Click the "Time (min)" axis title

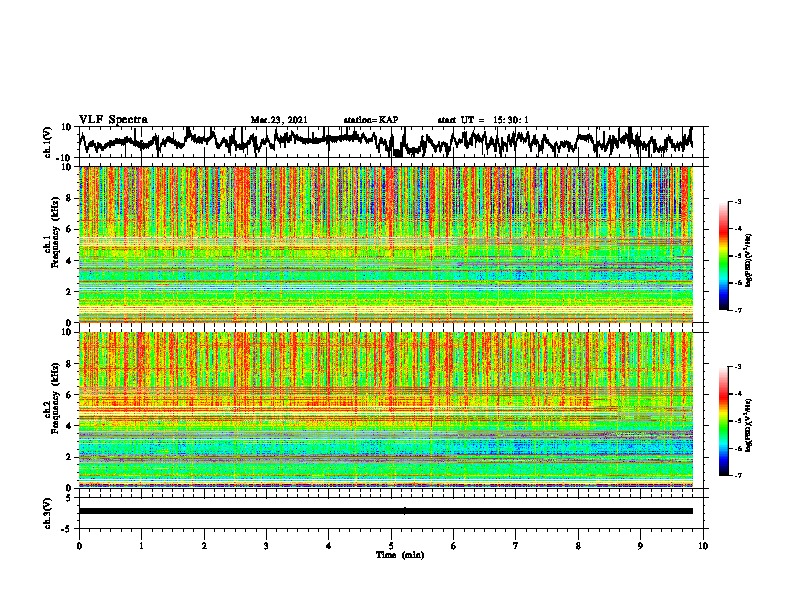400,555
